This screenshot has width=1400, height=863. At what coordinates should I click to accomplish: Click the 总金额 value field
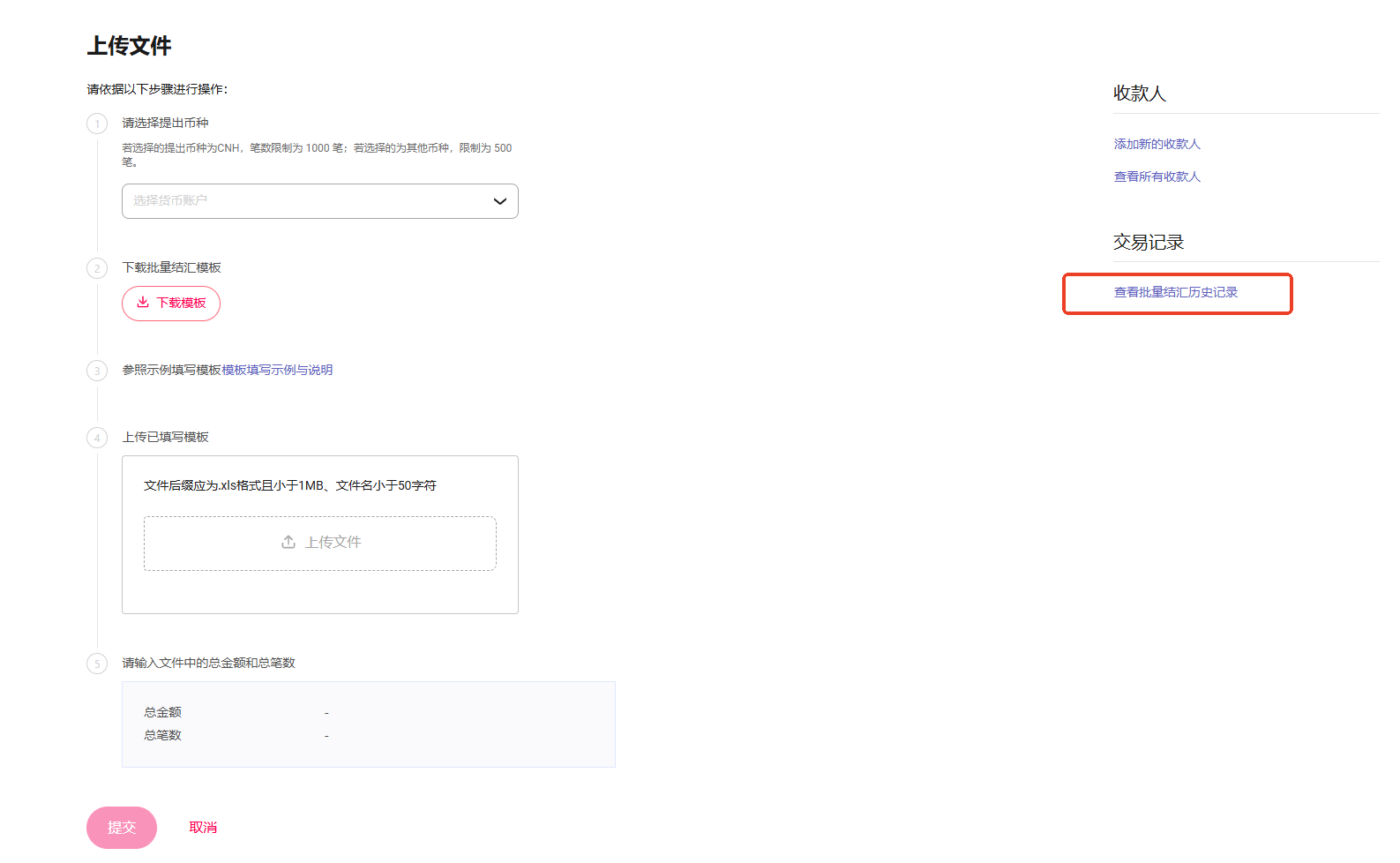point(326,712)
